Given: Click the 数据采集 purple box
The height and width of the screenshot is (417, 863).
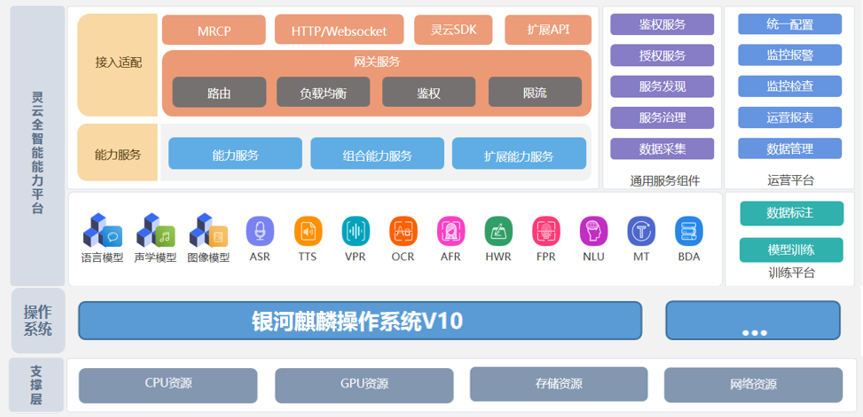Looking at the screenshot, I should tap(662, 149).
